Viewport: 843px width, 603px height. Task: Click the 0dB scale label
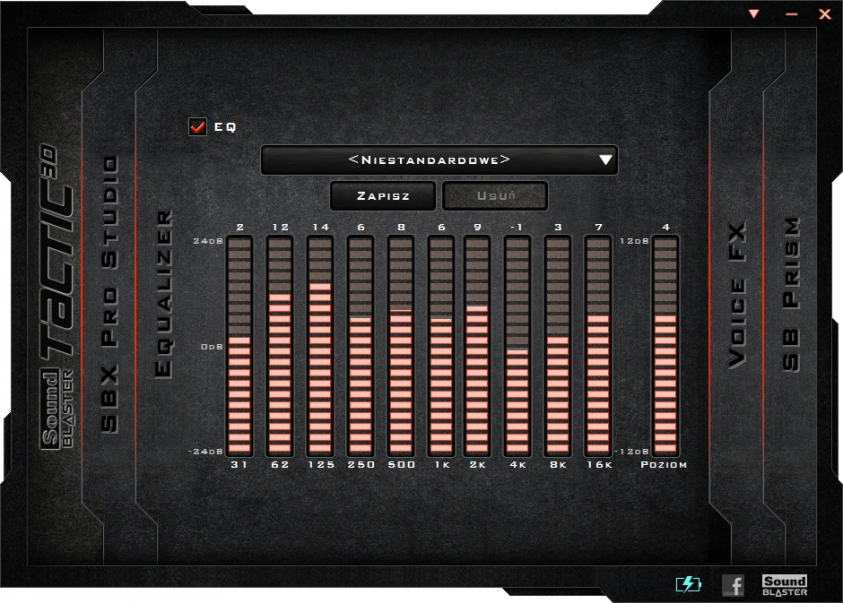[212, 347]
